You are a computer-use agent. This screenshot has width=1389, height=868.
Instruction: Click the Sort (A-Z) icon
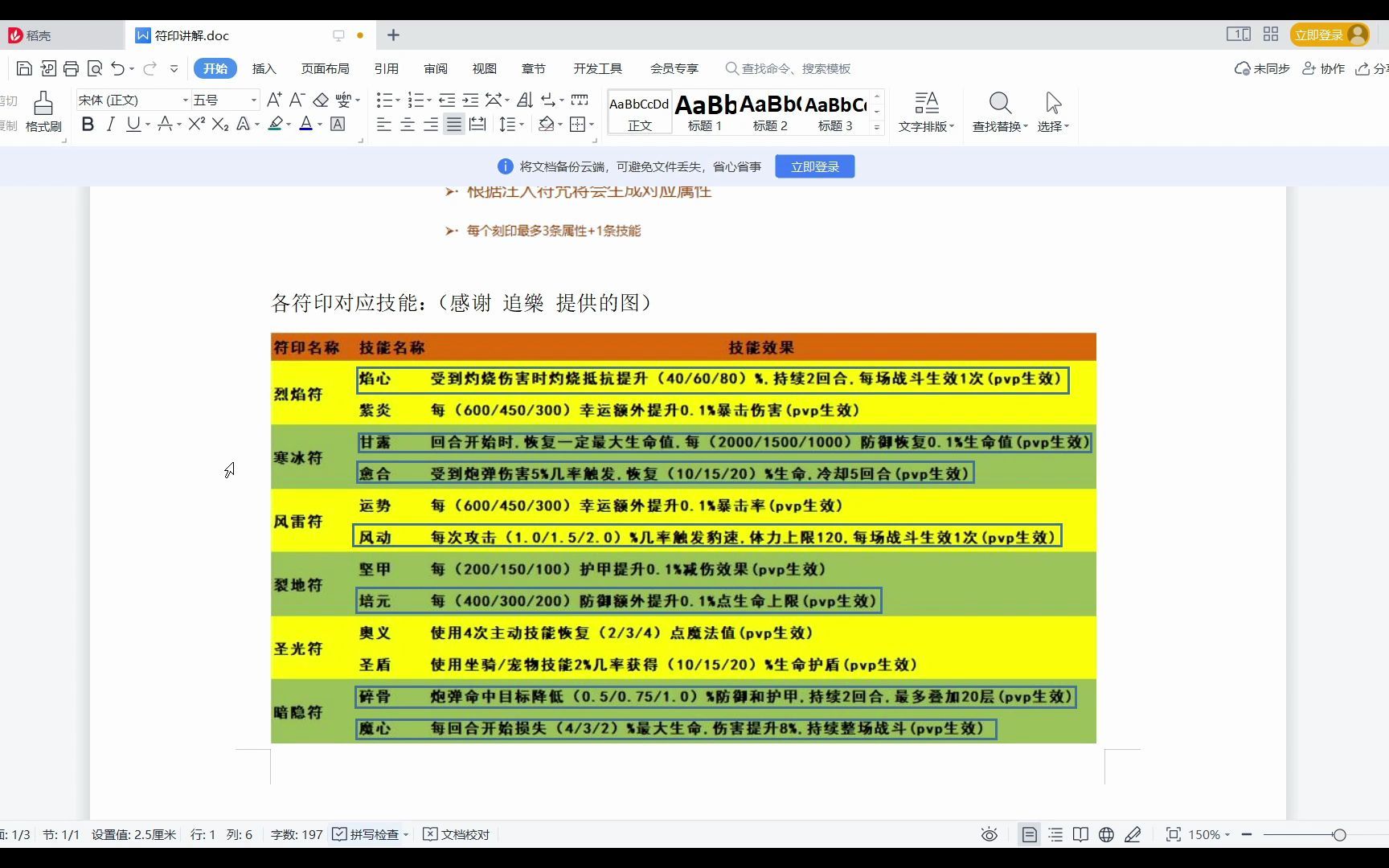[x=525, y=100]
